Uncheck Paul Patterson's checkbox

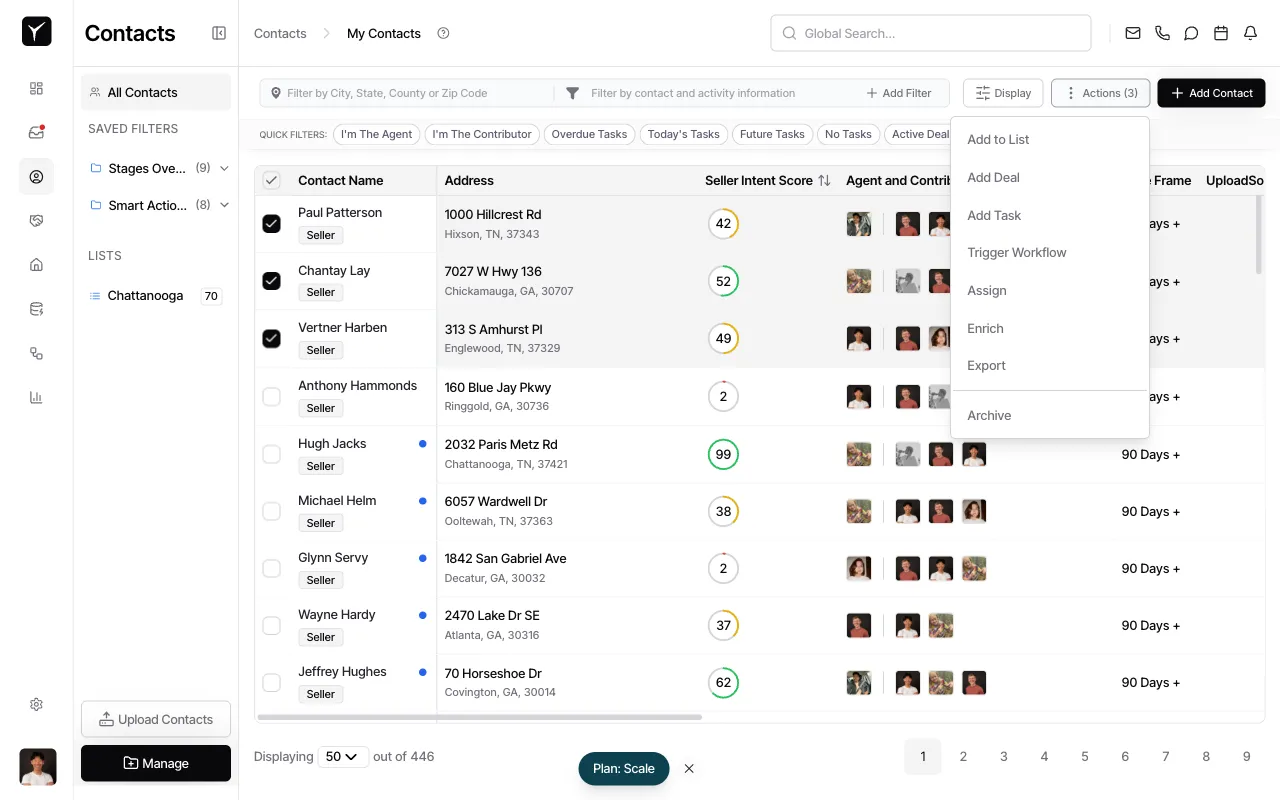click(271, 224)
